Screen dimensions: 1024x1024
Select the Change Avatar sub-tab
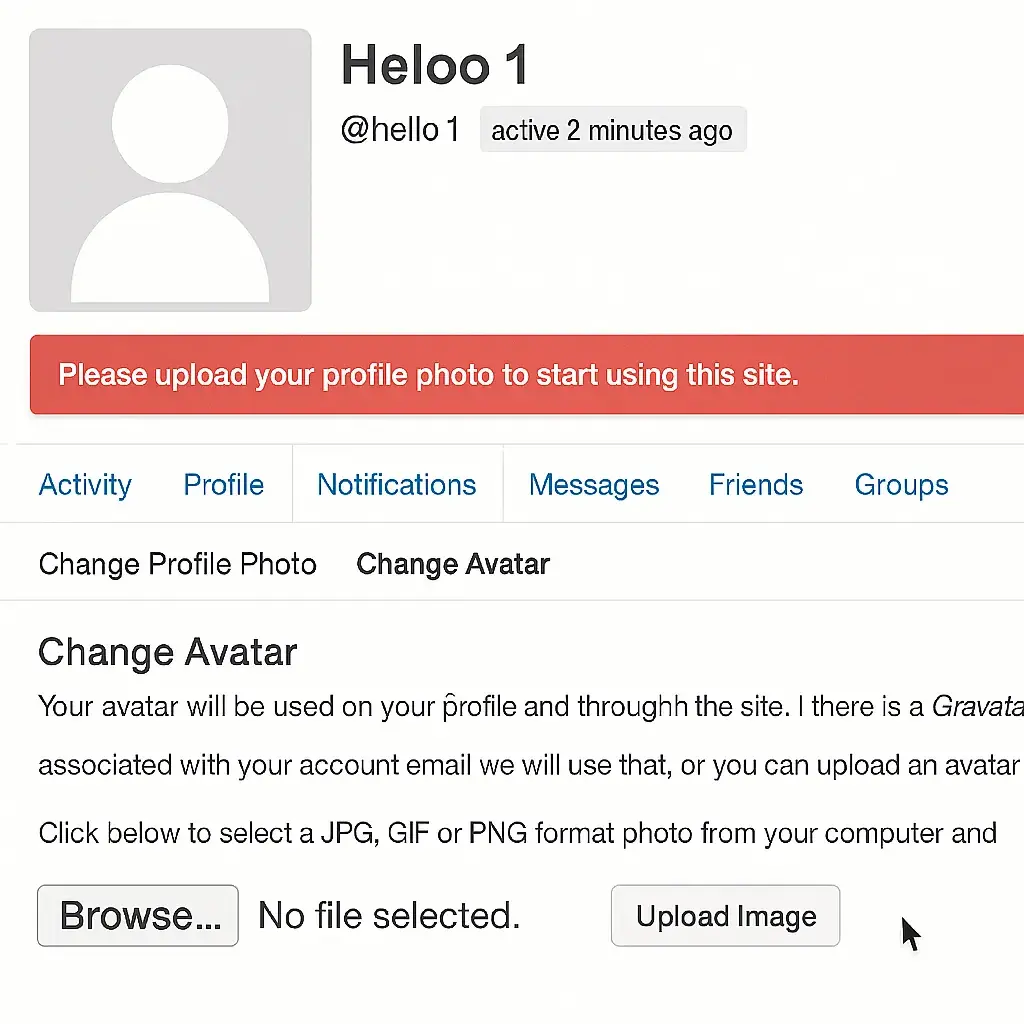[453, 564]
